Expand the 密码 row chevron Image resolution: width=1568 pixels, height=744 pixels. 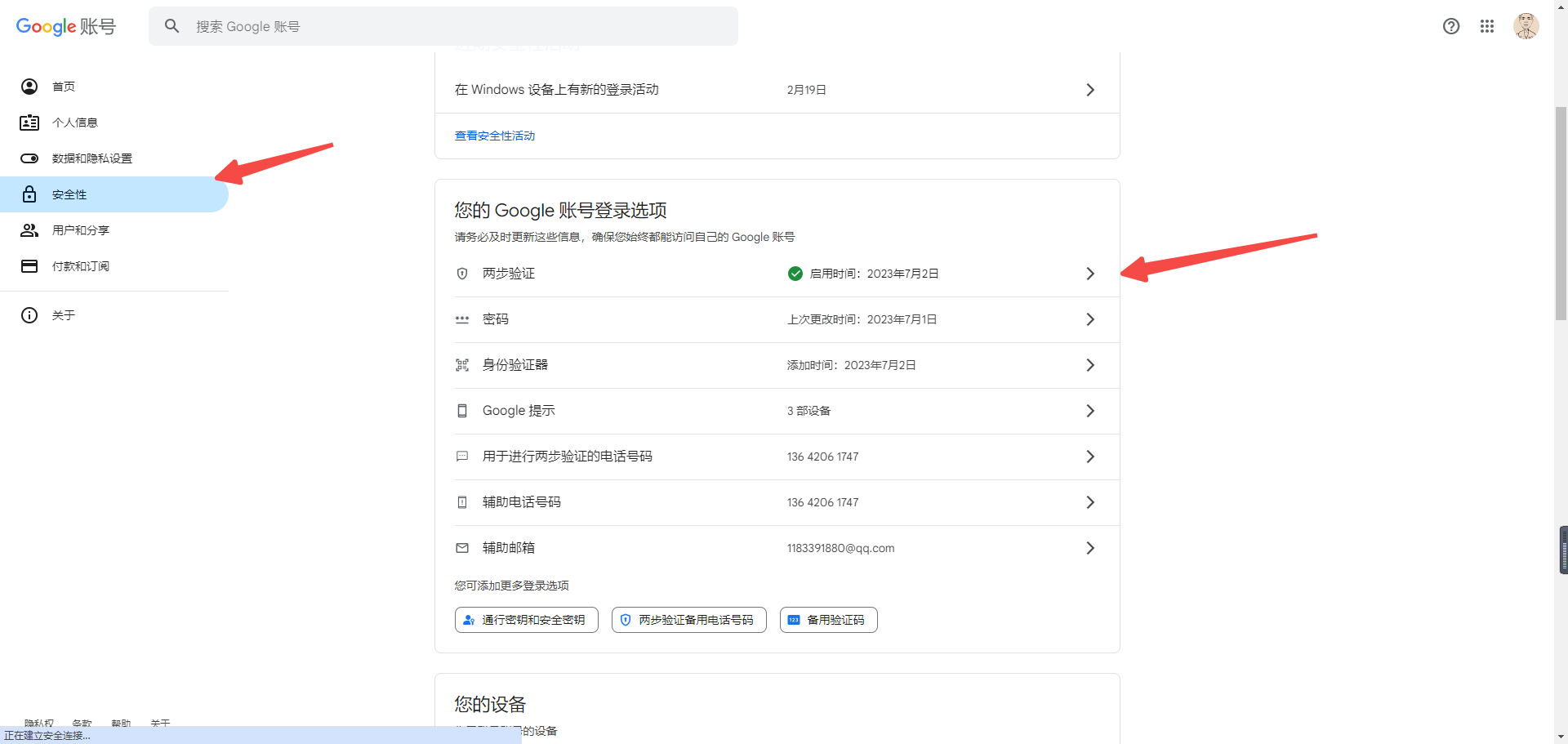(1090, 319)
